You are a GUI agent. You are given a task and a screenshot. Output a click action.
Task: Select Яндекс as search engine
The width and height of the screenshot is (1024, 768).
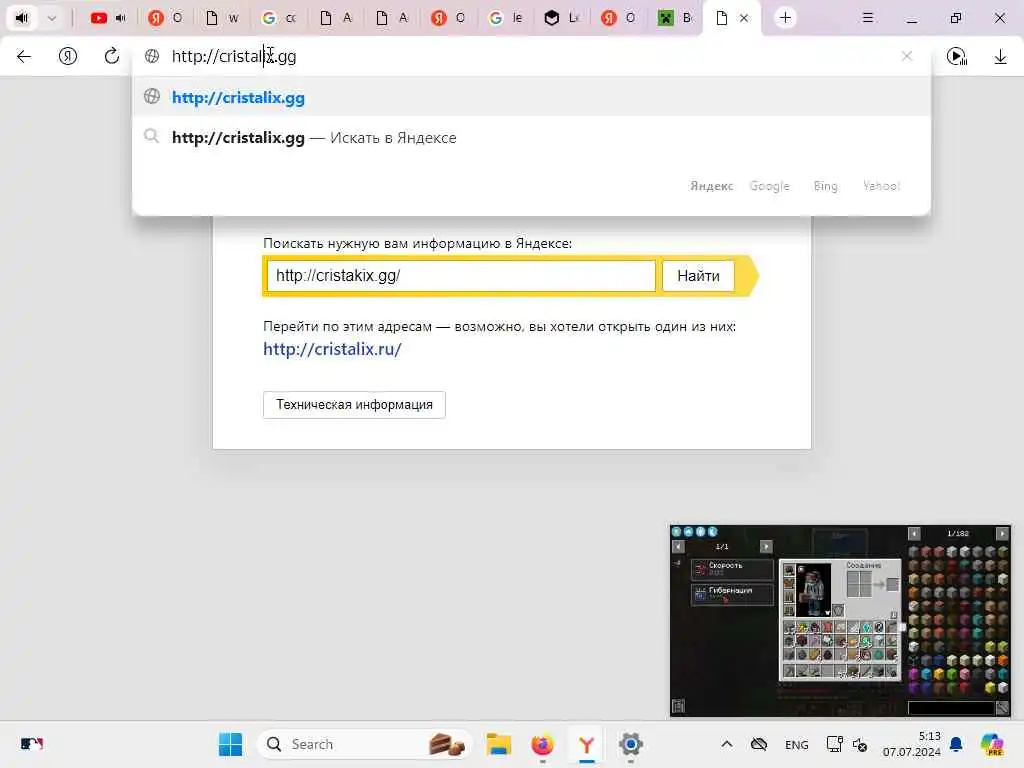click(x=712, y=186)
